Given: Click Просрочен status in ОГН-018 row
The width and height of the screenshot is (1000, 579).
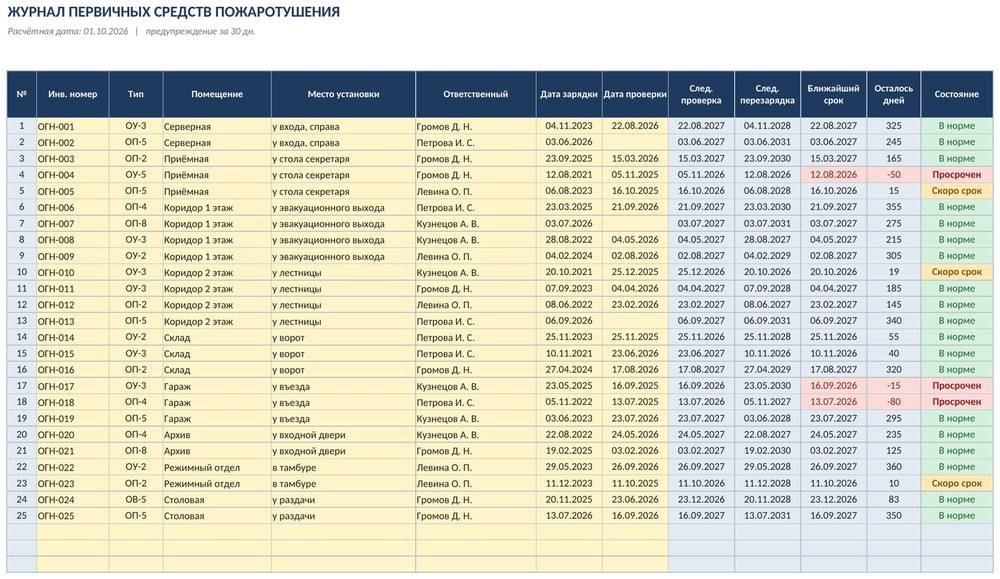Looking at the screenshot, I should tap(957, 402).
